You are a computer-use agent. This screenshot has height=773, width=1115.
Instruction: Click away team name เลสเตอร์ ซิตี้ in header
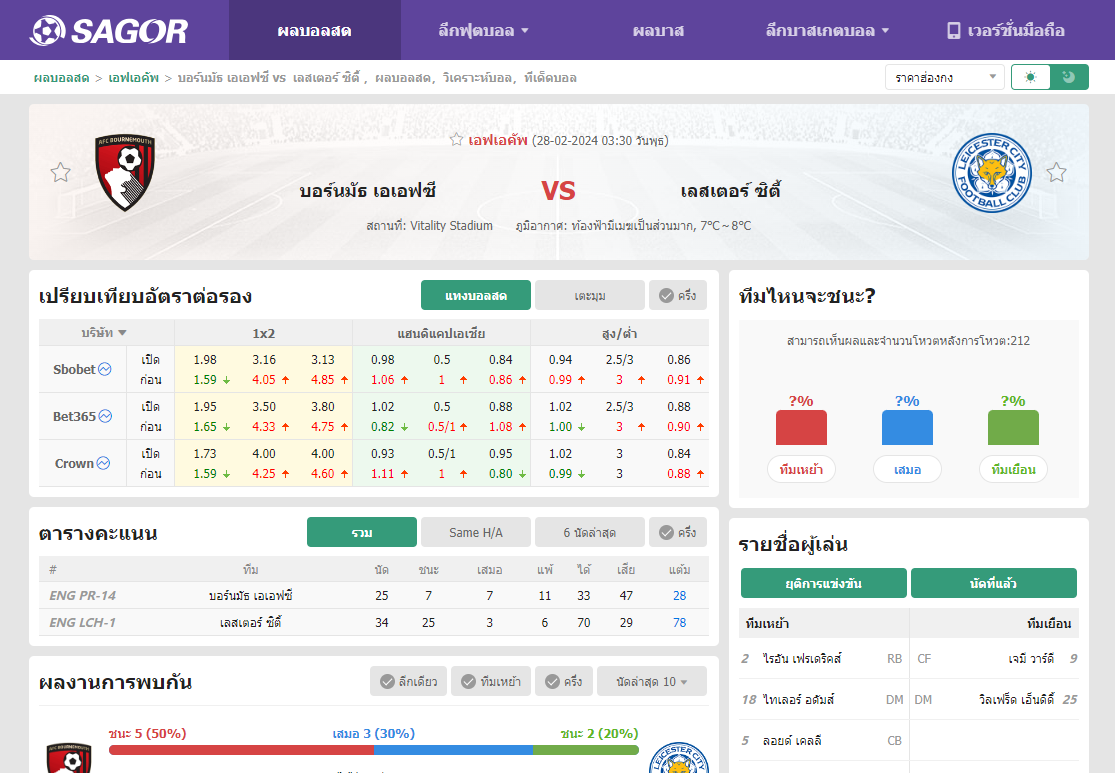[731, 191]
